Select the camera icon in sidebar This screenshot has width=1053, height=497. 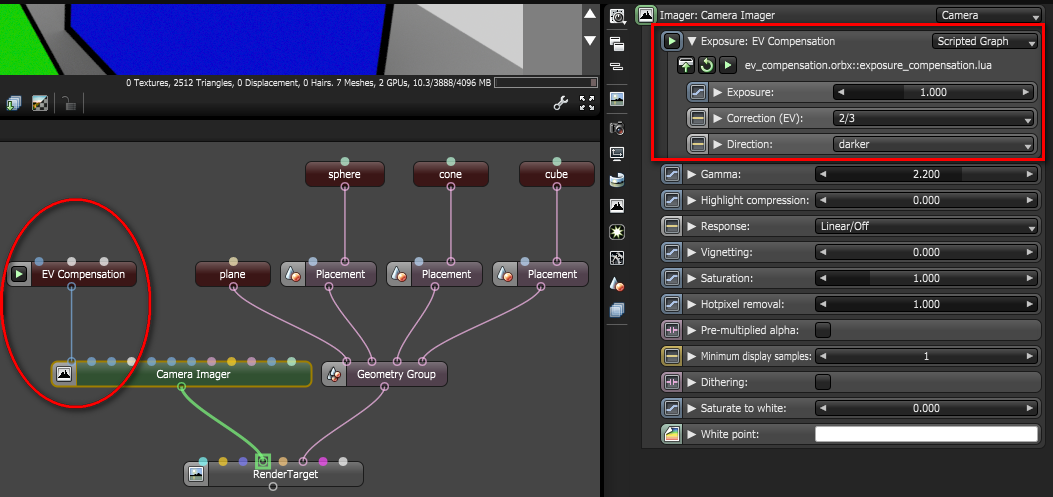click(617, 128)
